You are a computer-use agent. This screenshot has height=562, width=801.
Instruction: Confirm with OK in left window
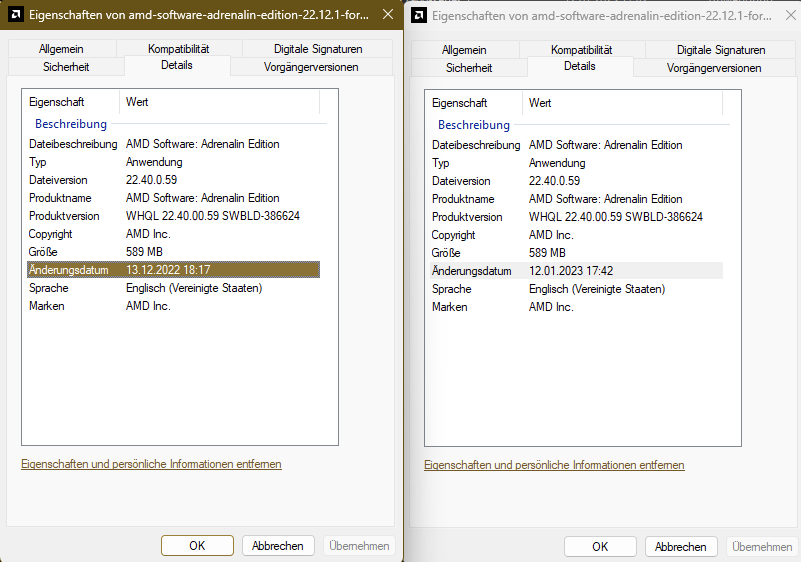coord(197,546)
